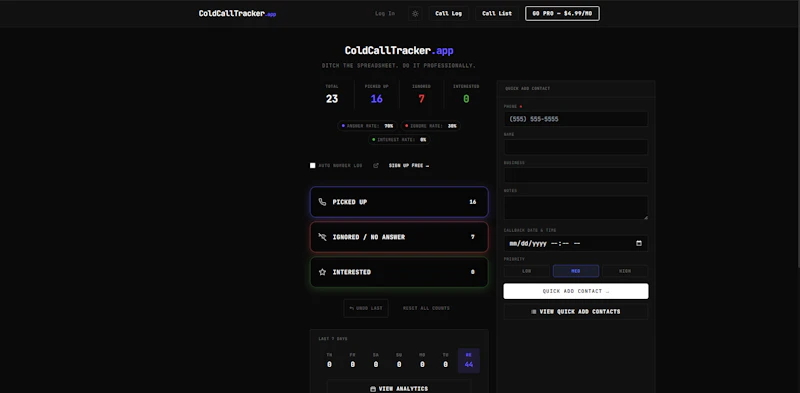Focus the Phone number input field
This screenshot has height=393, width=800.
576,119
